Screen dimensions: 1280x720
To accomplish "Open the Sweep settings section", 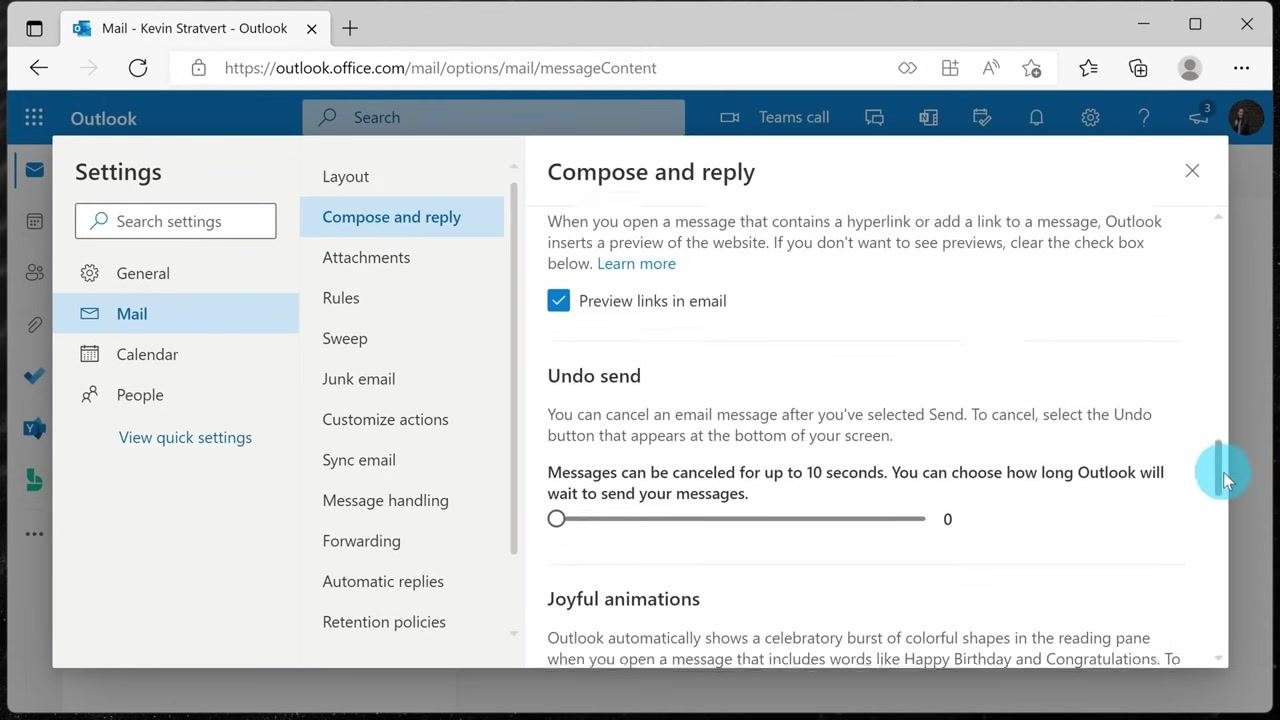I will (x=402, y=338).
